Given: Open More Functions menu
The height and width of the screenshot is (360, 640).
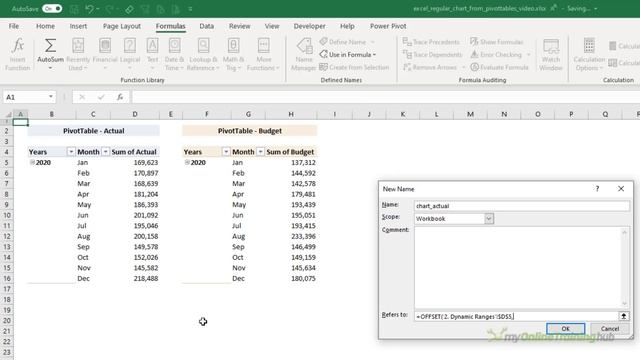Looking at the screenshot, I should click(263, 54).
